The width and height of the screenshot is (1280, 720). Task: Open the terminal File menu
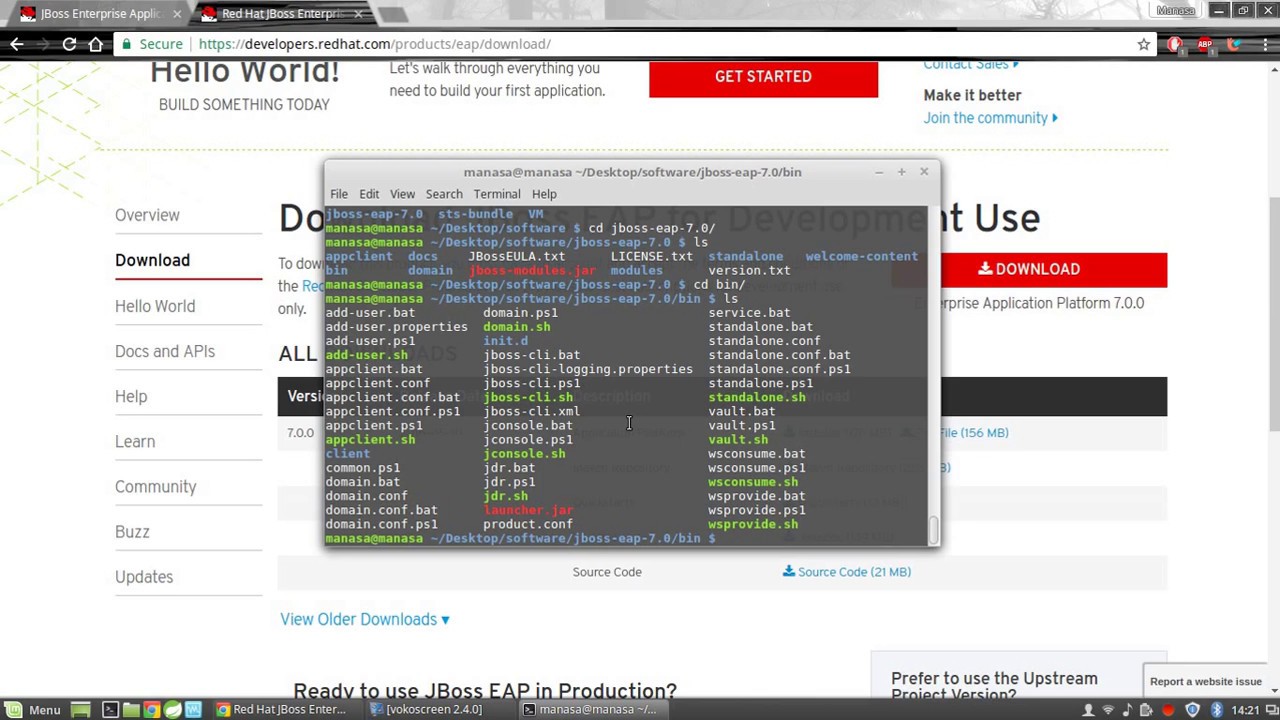click(x=339, y=194)
